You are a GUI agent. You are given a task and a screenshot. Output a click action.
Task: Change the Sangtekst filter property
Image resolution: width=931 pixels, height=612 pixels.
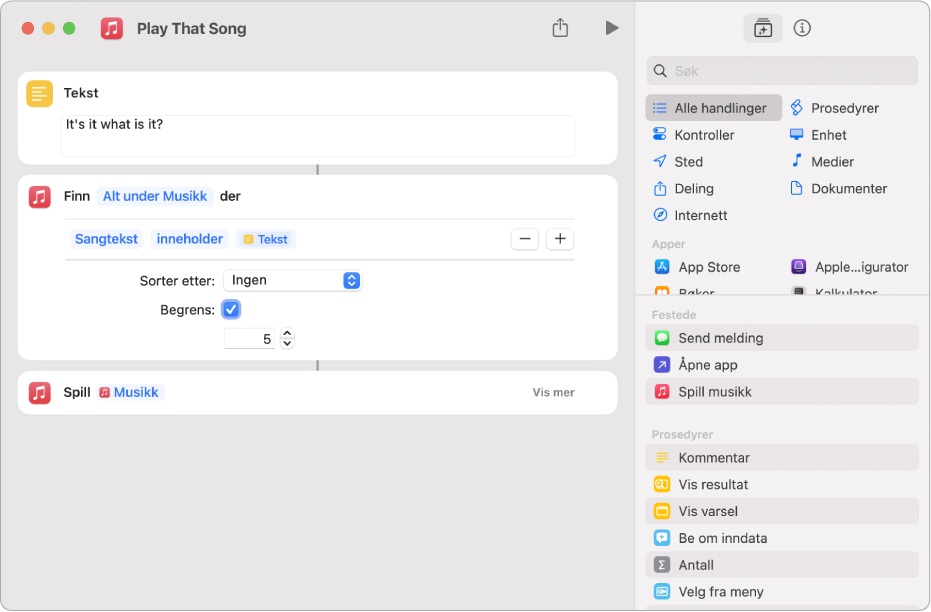pyautogui.click(x=106, y=239)
